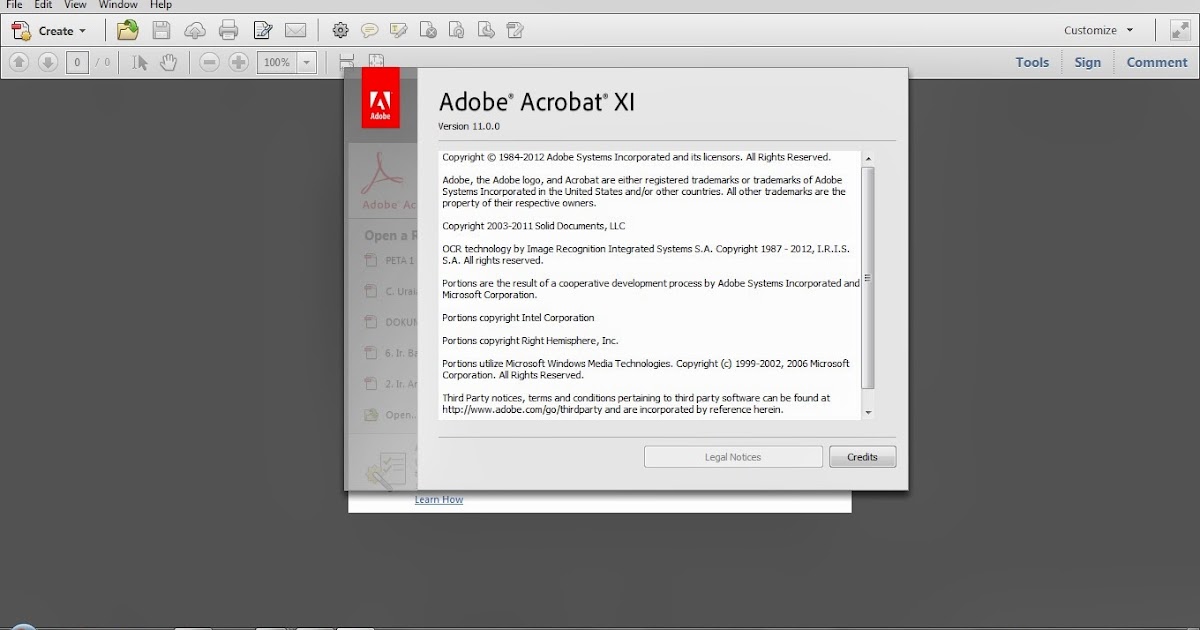
Task: Open a file with the folder icon
Action: click(127, 30)
